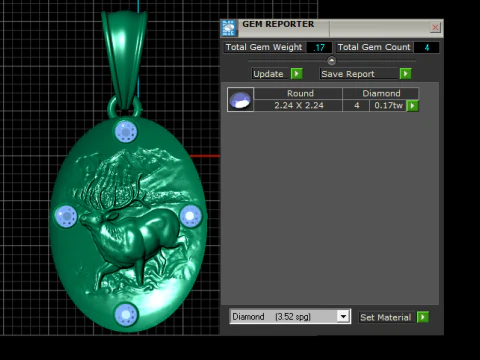
Task: Click the 'GEM REPORTER' title text
Action: click(x=278, y=24)
